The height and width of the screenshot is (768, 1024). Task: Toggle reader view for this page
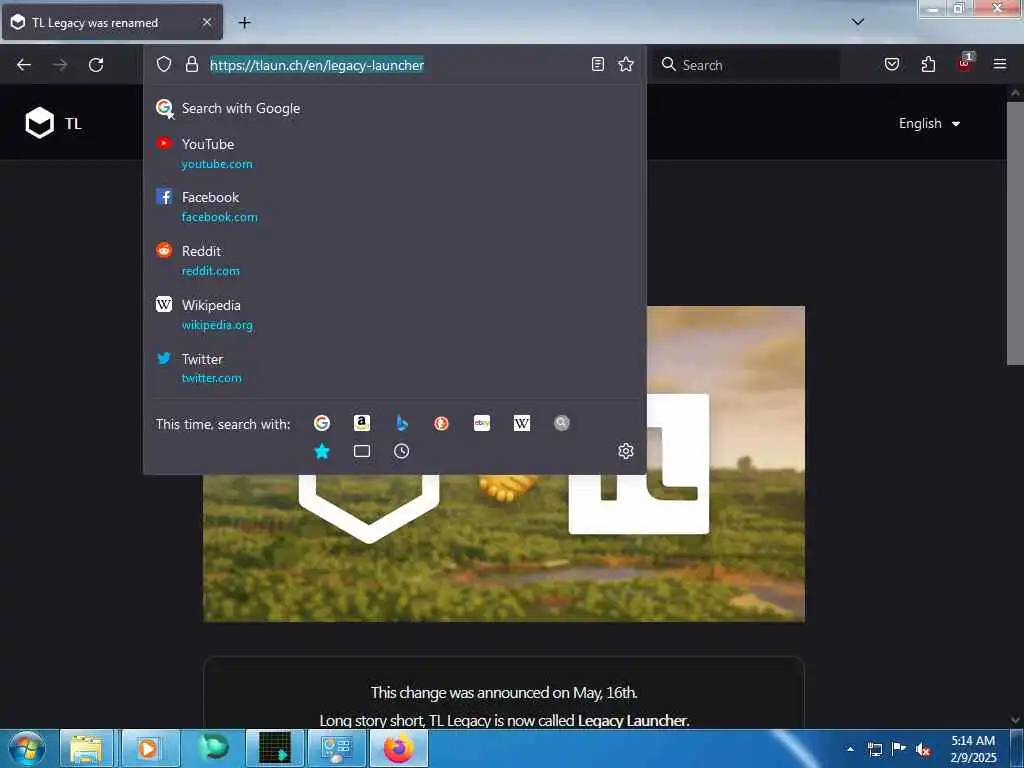pyautogui.click(x=598, y=64)
